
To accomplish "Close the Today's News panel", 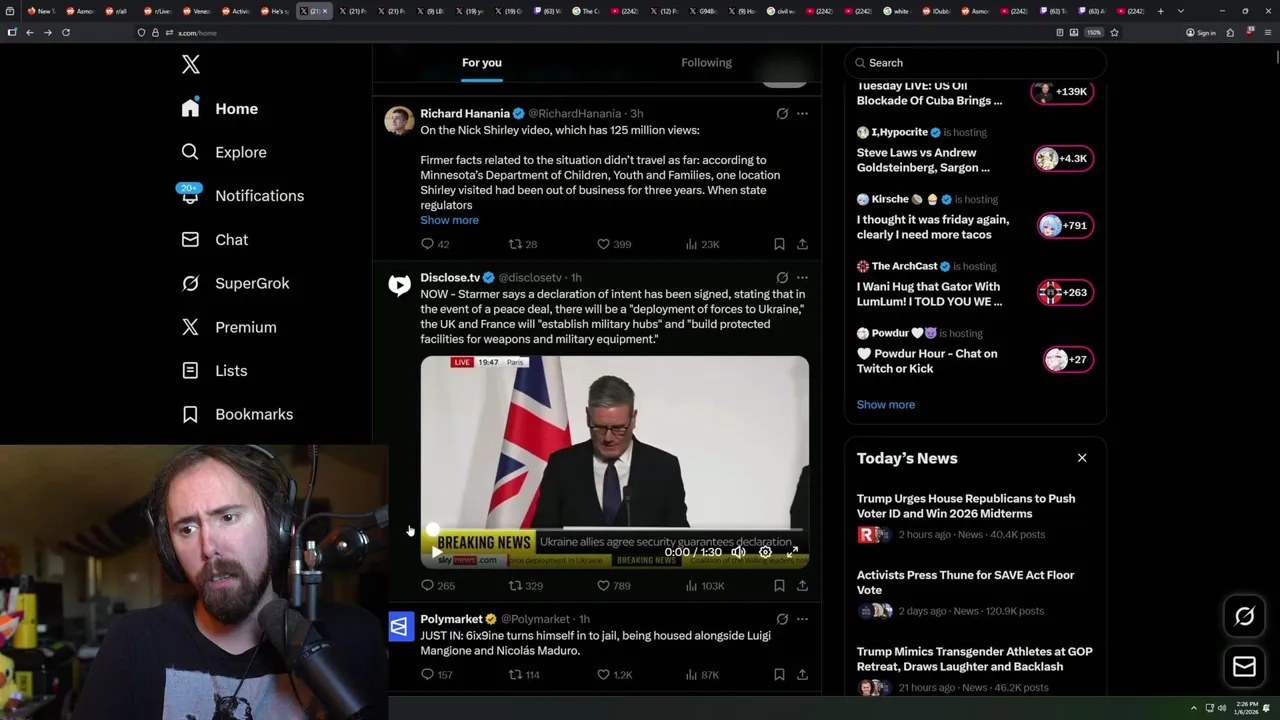I will click(x=1082, y=458).
